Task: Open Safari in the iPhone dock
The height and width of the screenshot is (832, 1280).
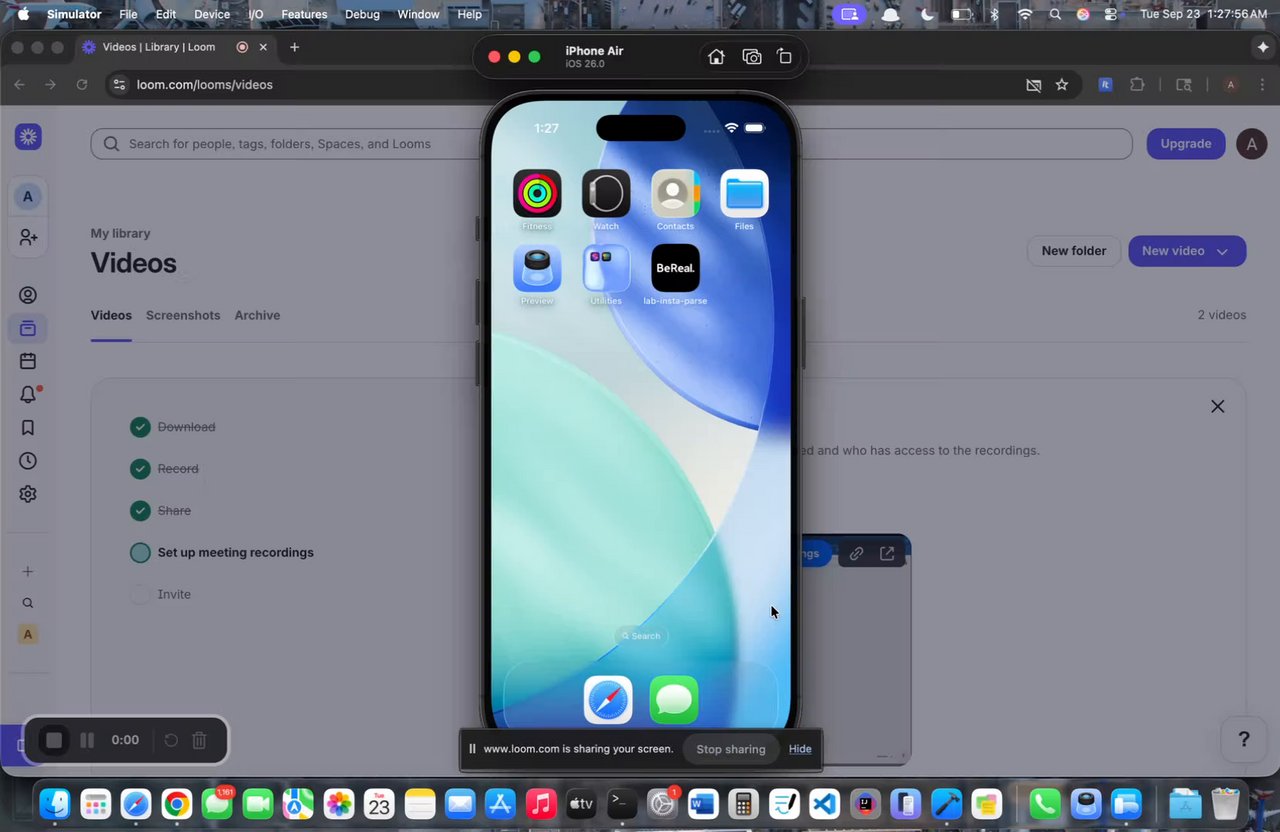Action: [608, 700]
